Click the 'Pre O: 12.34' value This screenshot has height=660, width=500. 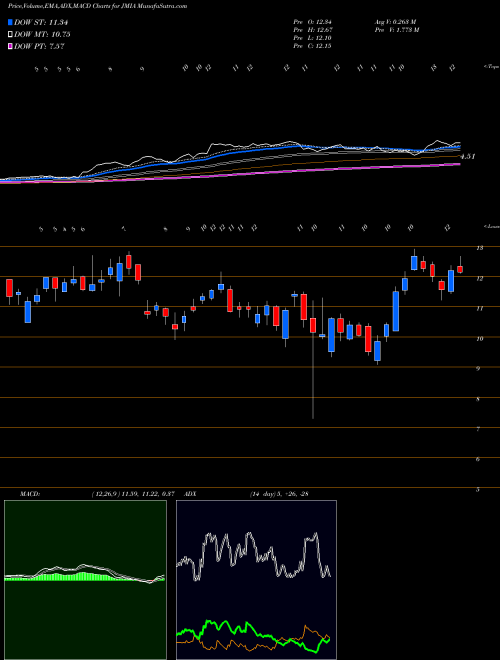[x=313, y=22]
